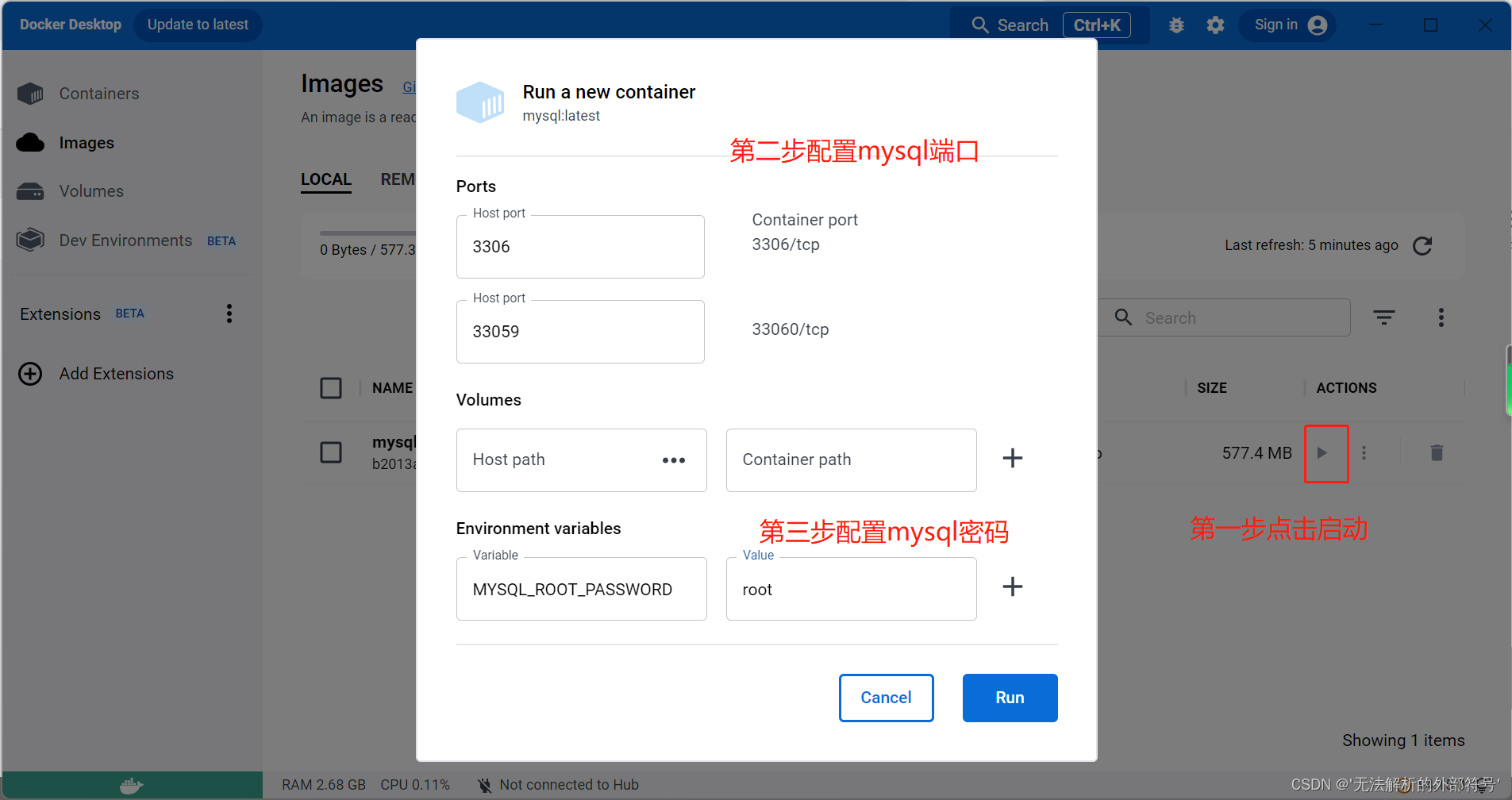1512x800 pixels.
Task: Browse host path with ellipsis button
Action: pos(674,460)
